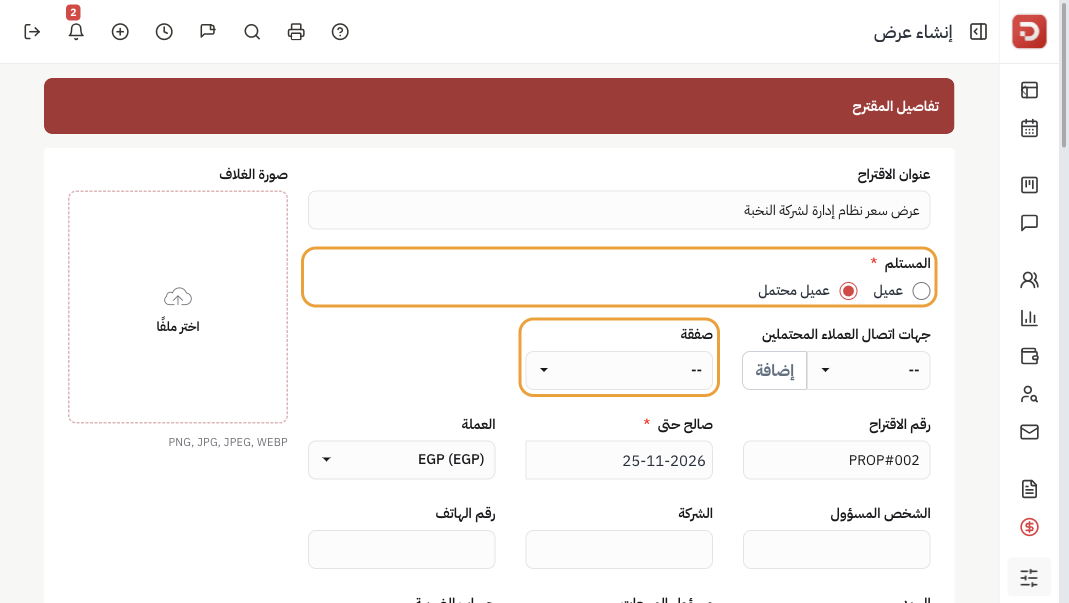Click the printer icon

(x=296, y=32)
